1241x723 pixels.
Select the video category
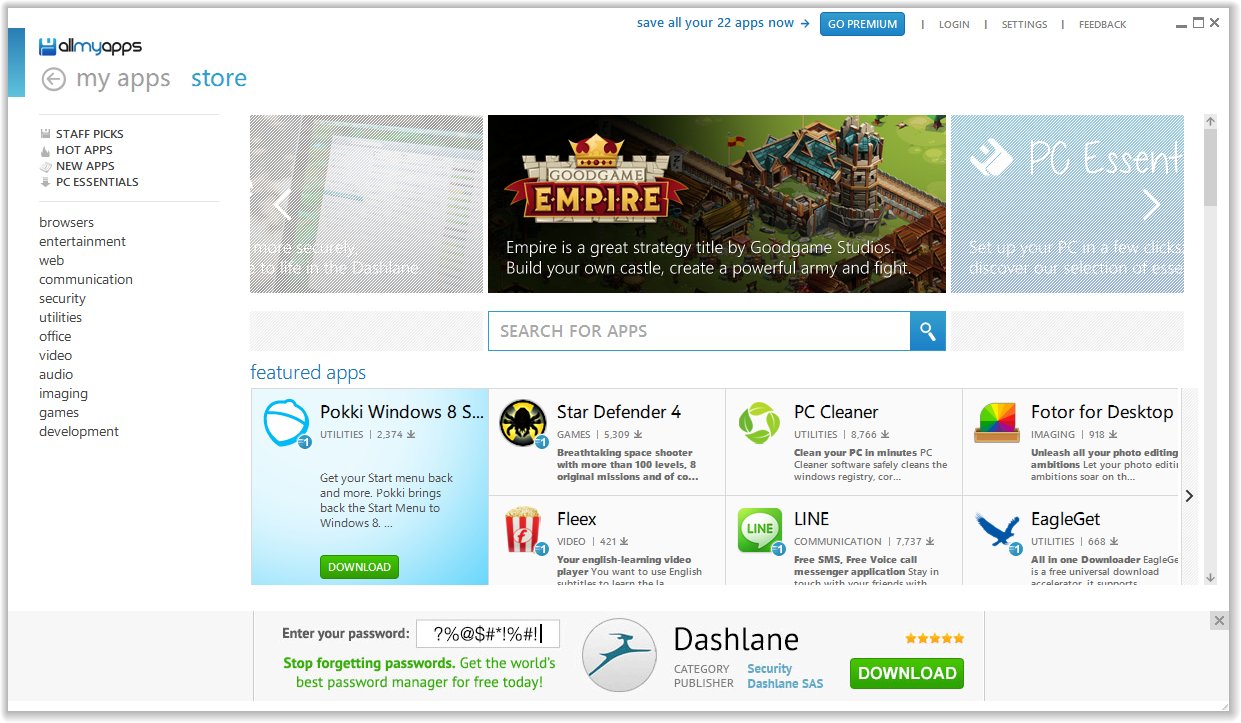pyautogui.click(x=55, y=355)
